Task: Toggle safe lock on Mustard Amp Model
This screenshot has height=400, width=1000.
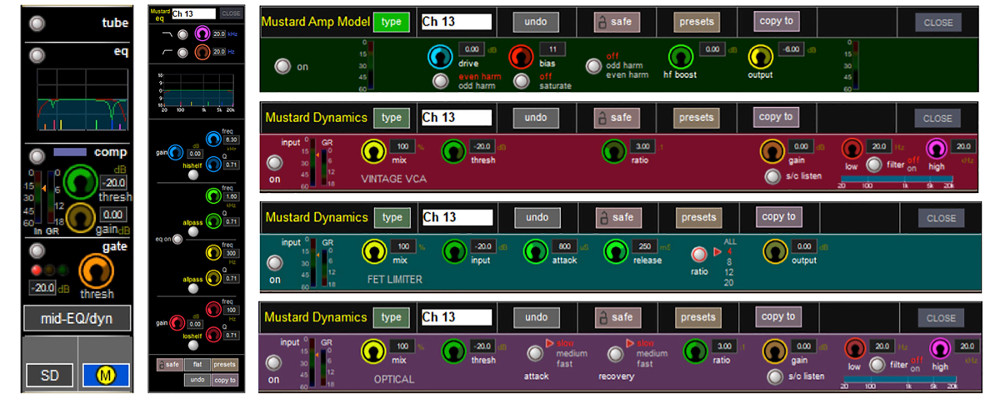Action: click(x=617, y=22)
